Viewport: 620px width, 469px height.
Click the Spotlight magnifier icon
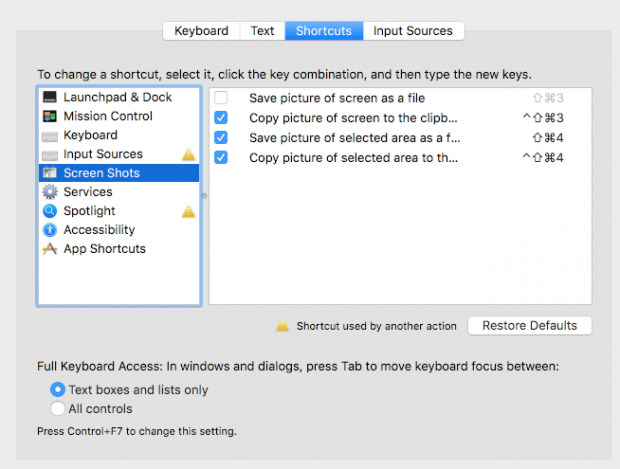(50, 211)
